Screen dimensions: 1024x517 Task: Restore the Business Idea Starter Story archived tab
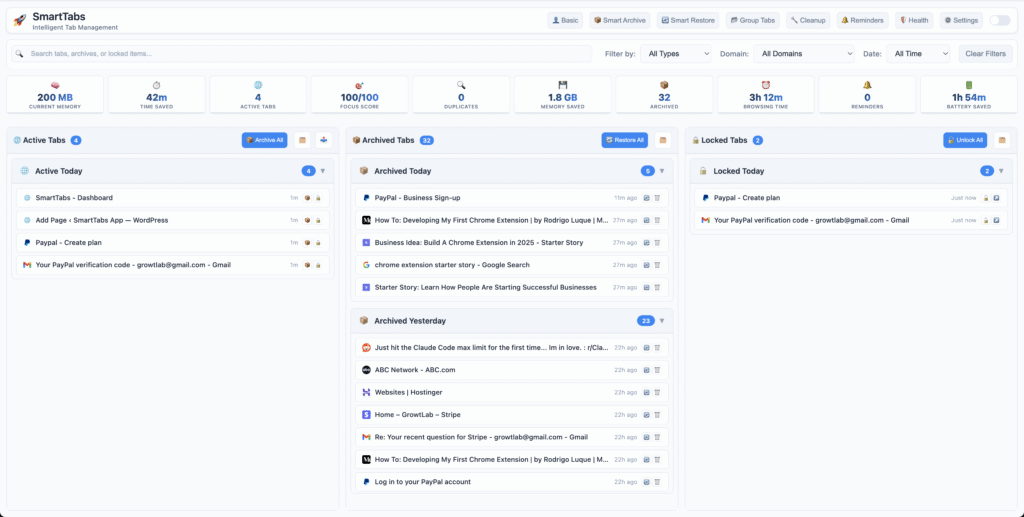pyautogui.click(x=647, y=243)
